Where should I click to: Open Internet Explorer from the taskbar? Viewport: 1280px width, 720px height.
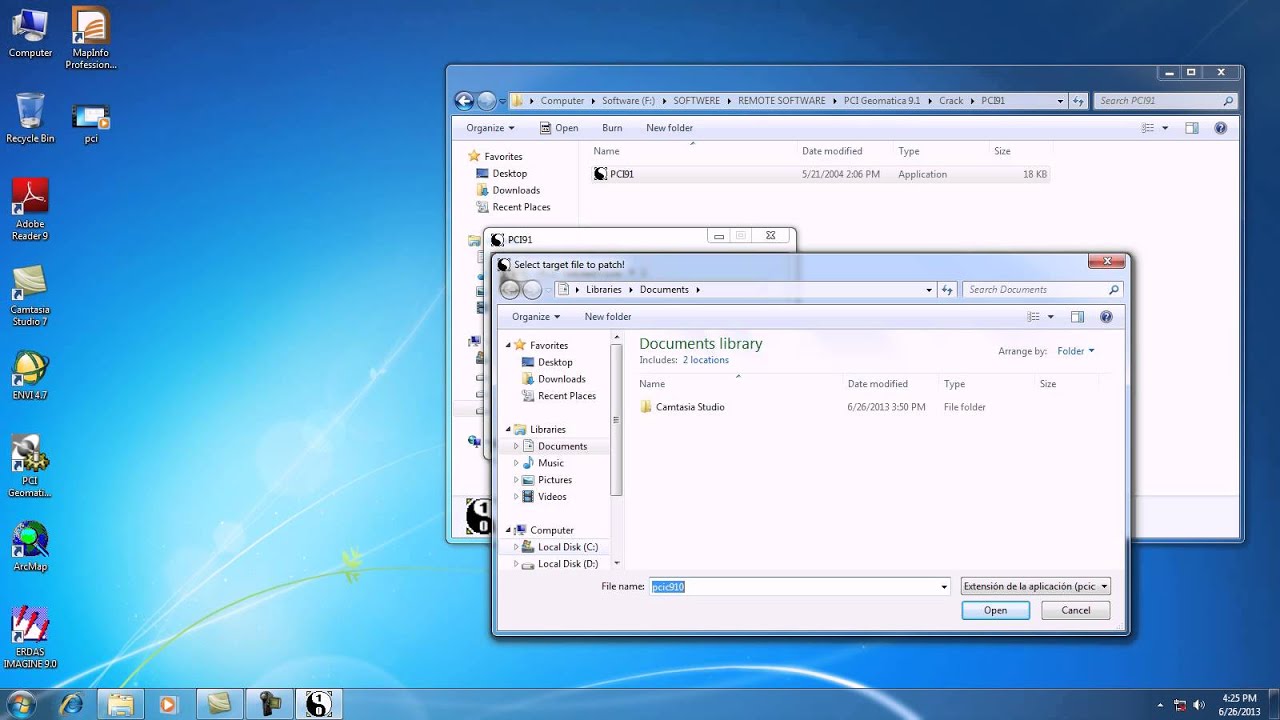click(71, 703)
